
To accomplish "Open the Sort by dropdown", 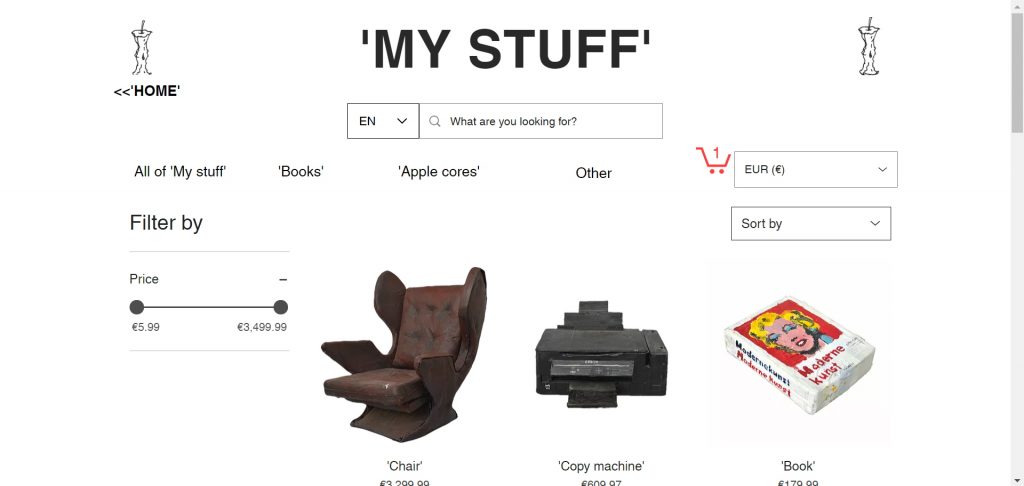I will tap(810, 223).
